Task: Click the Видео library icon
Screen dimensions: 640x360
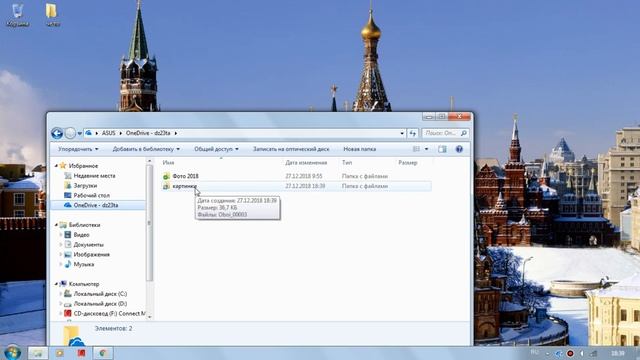Action: click(68, 235)
